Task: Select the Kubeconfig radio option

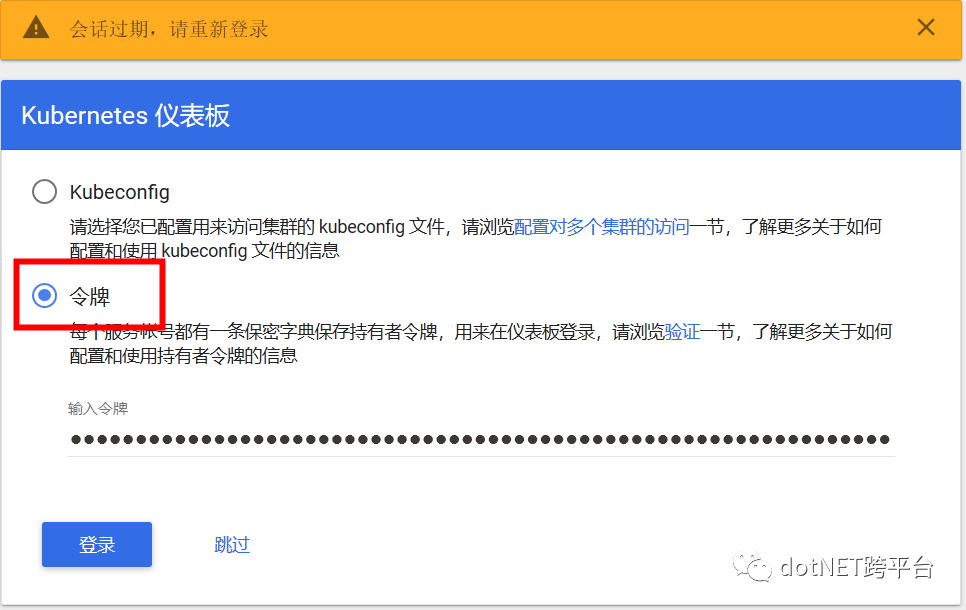Action: coord(44,192)
